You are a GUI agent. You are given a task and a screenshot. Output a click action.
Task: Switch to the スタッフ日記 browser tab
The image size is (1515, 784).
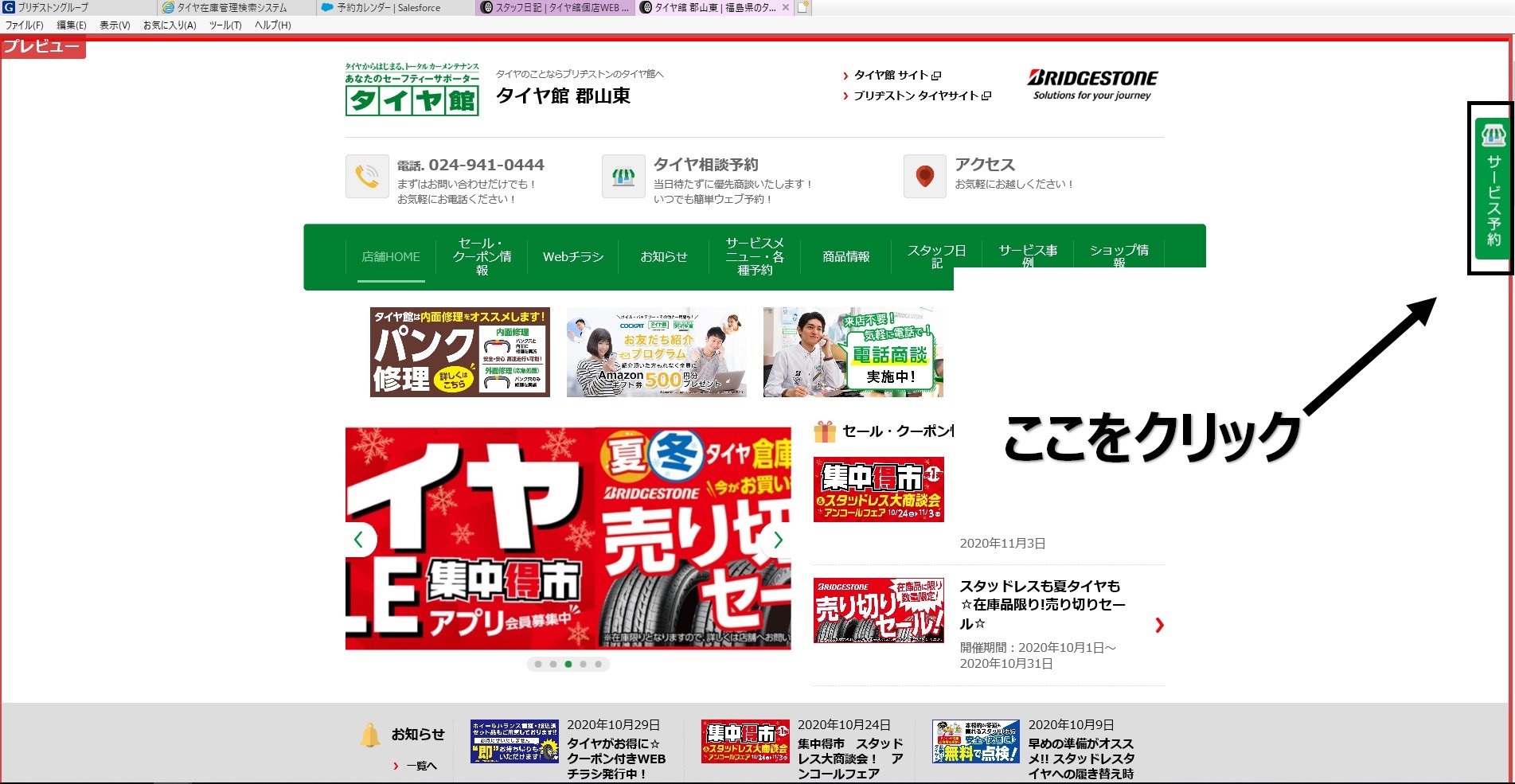click(x=556, y=7)
